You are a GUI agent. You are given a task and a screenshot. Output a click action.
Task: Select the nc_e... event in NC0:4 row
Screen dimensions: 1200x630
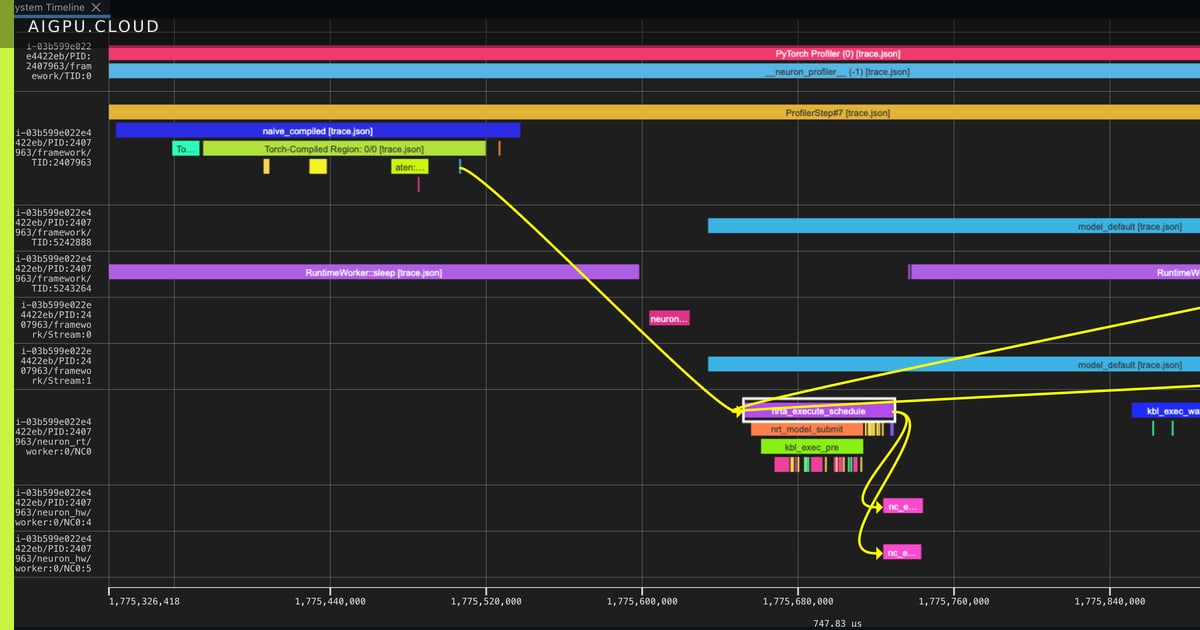tap(903, 506)
